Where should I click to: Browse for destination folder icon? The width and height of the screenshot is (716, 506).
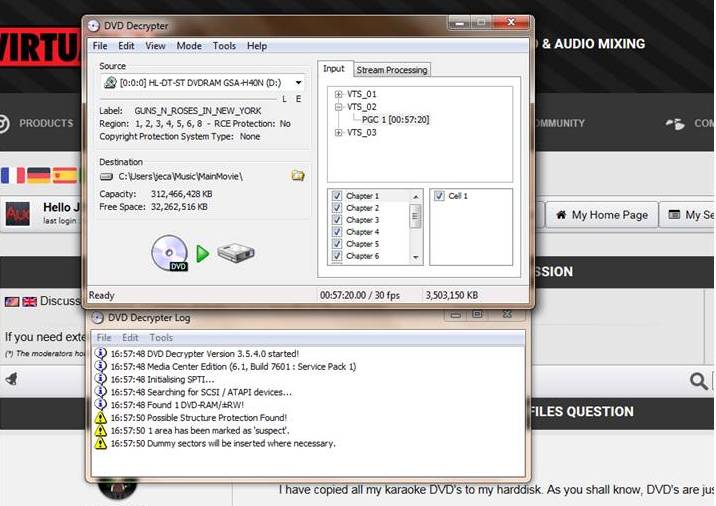pos(298,175)
